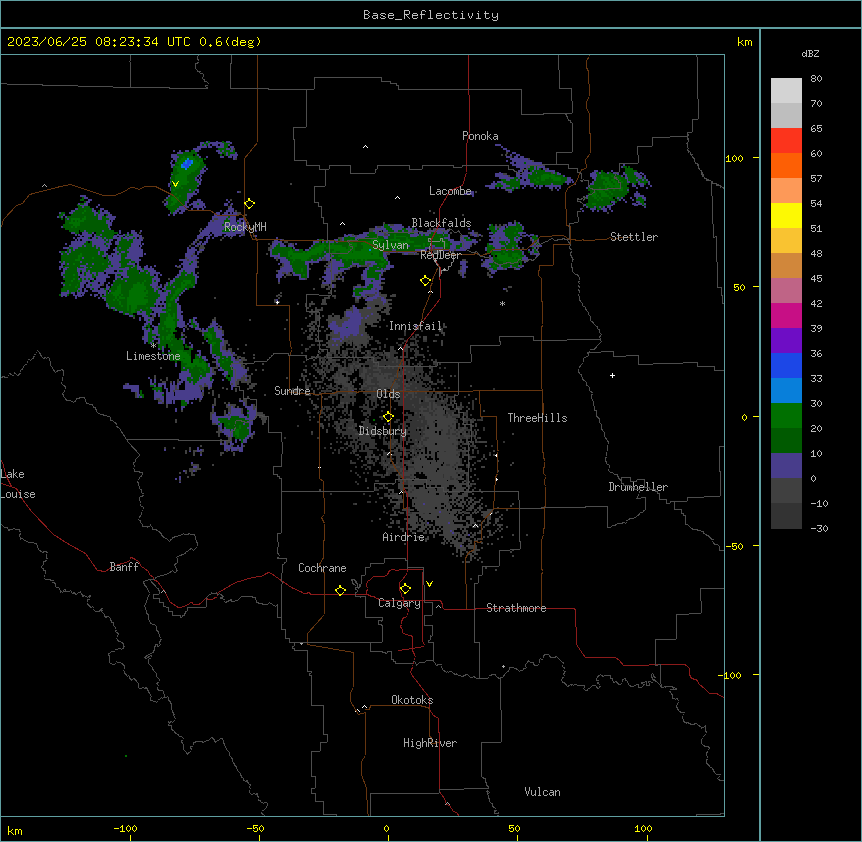Click the Okotoks label
This screenshot has width=862, height=842.
(x=412, y=700)
